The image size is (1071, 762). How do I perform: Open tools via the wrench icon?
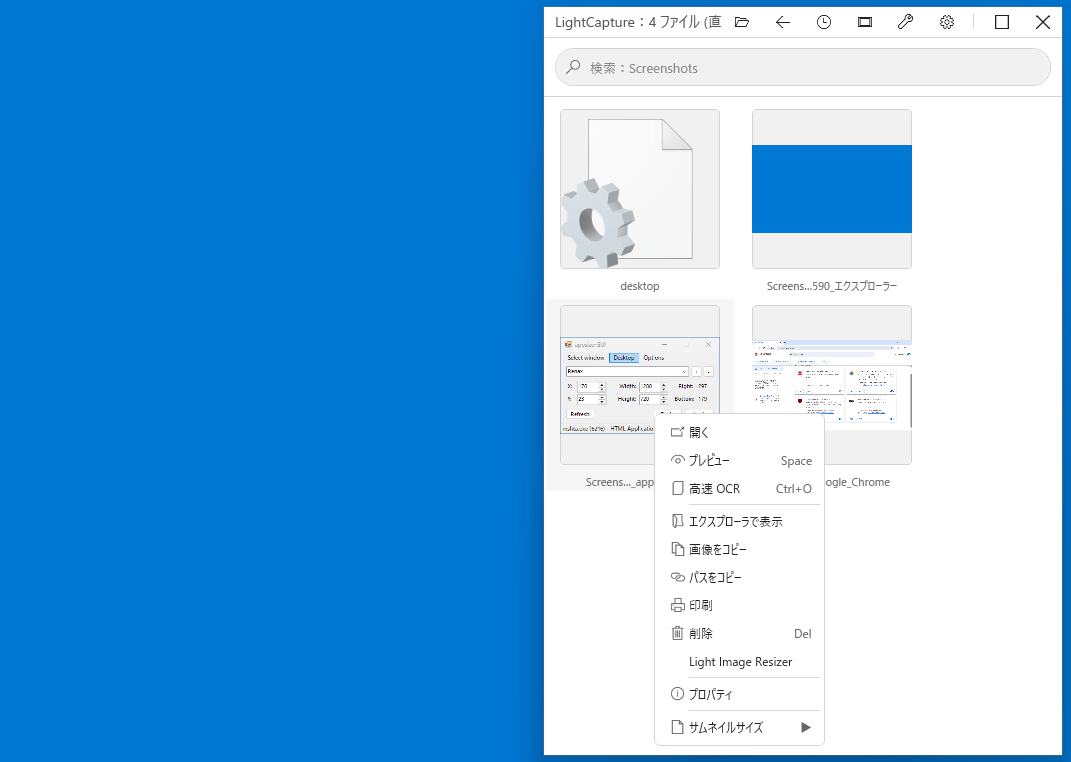(906, 23)
